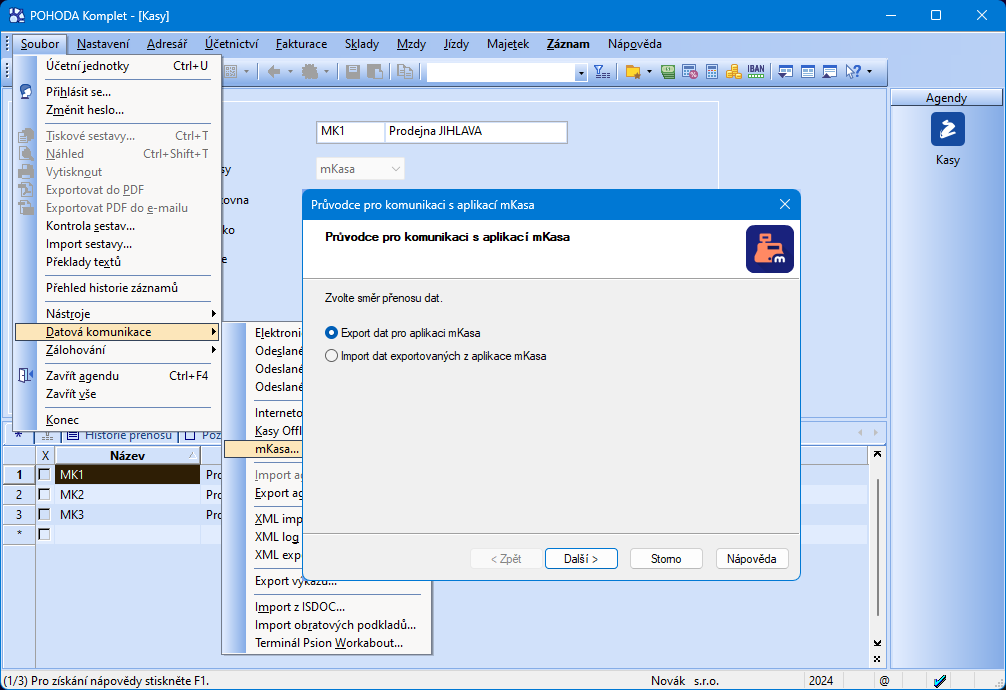Viewport: 1006px width, 690px height.
Task: Select the MK3 row name cell
Action: tap(128, 514)
